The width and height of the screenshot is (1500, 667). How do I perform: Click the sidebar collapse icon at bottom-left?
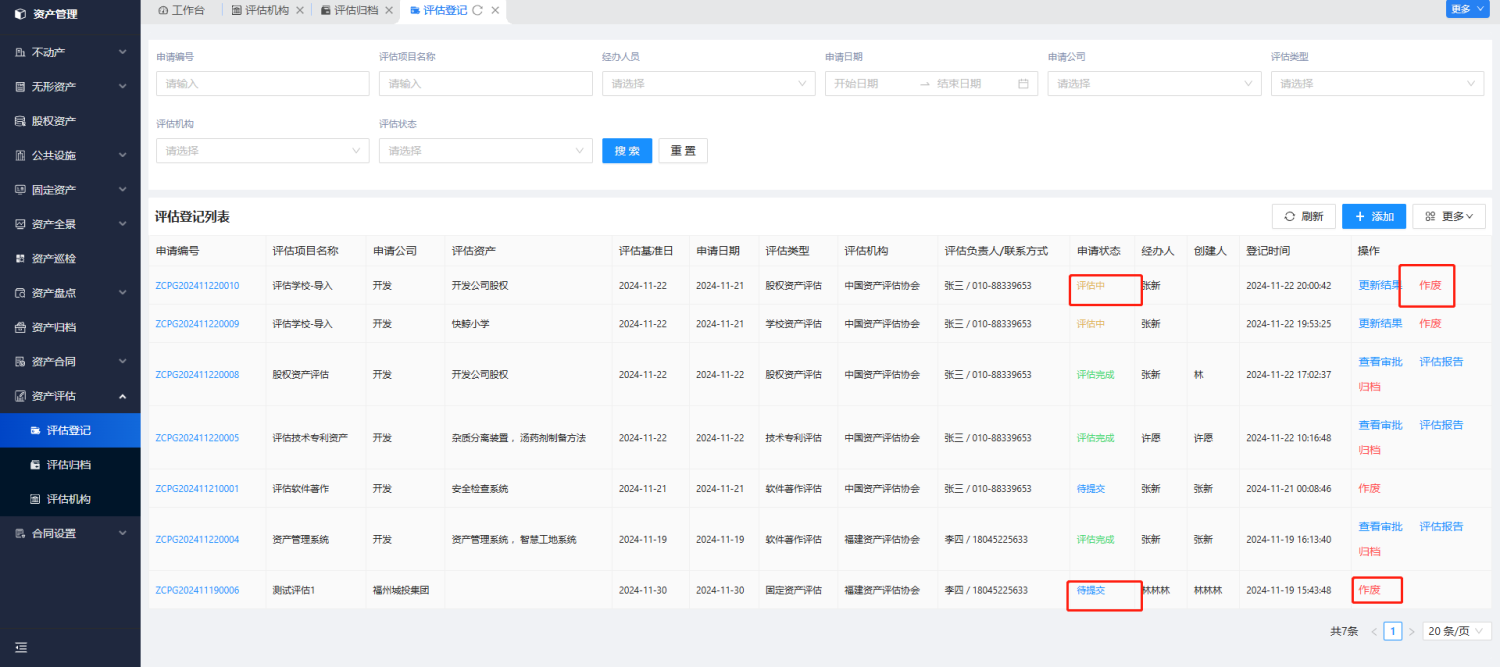21,648
